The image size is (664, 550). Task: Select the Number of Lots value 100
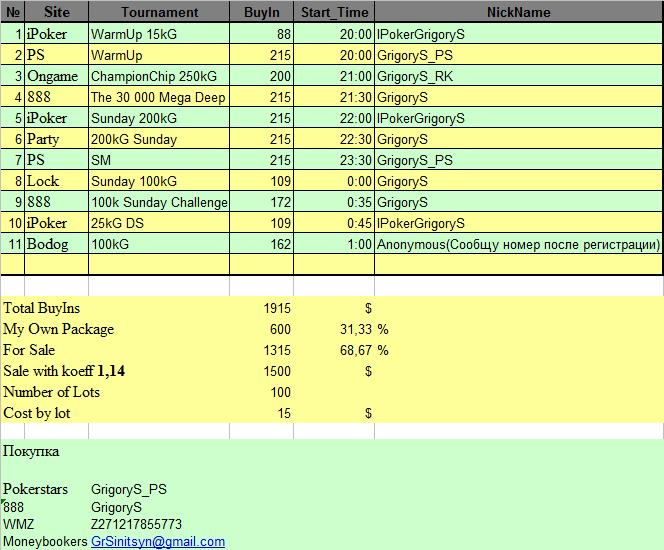[x=280, y=392]
